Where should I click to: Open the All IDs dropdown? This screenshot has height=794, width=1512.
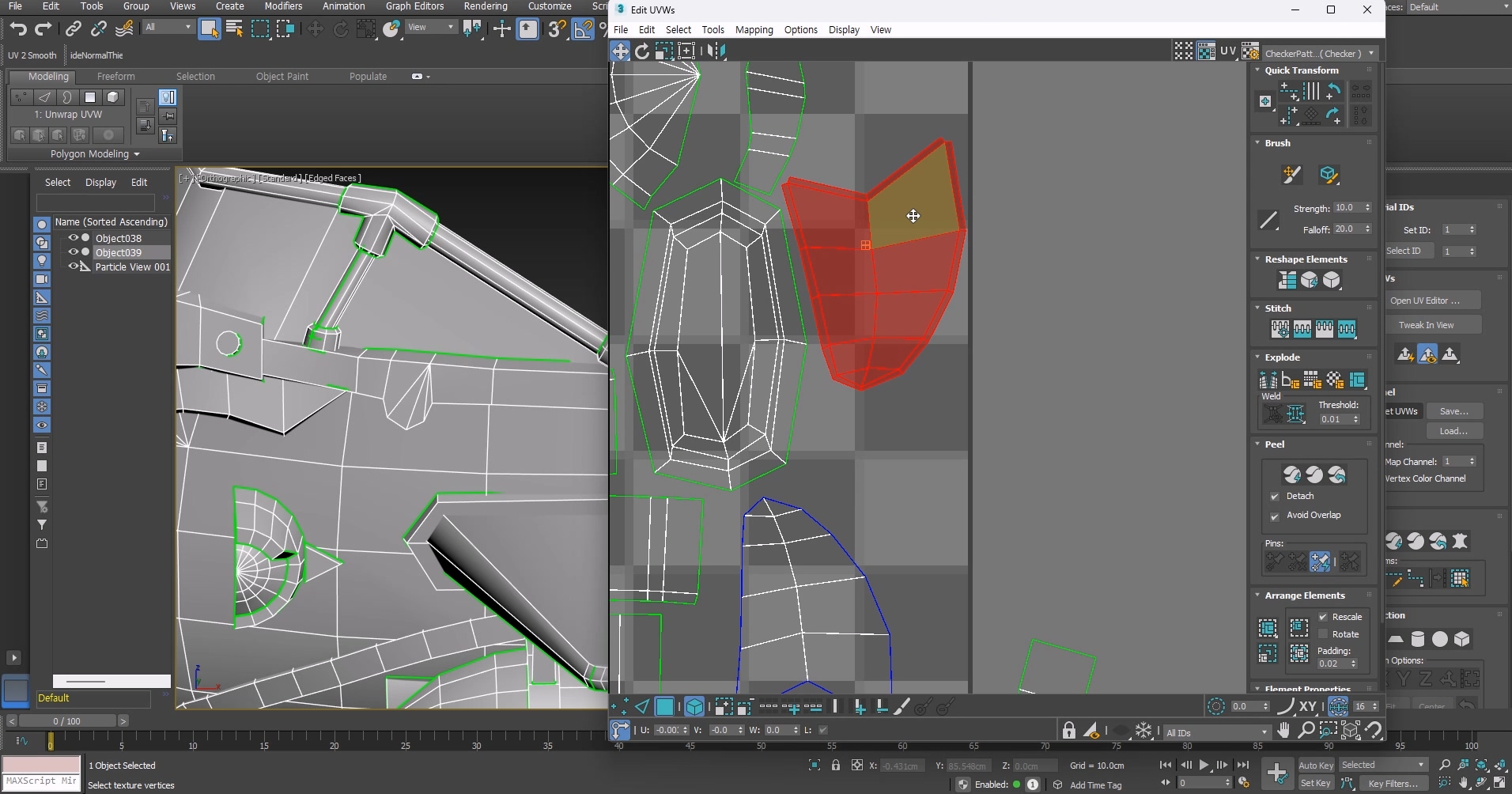1216,733
